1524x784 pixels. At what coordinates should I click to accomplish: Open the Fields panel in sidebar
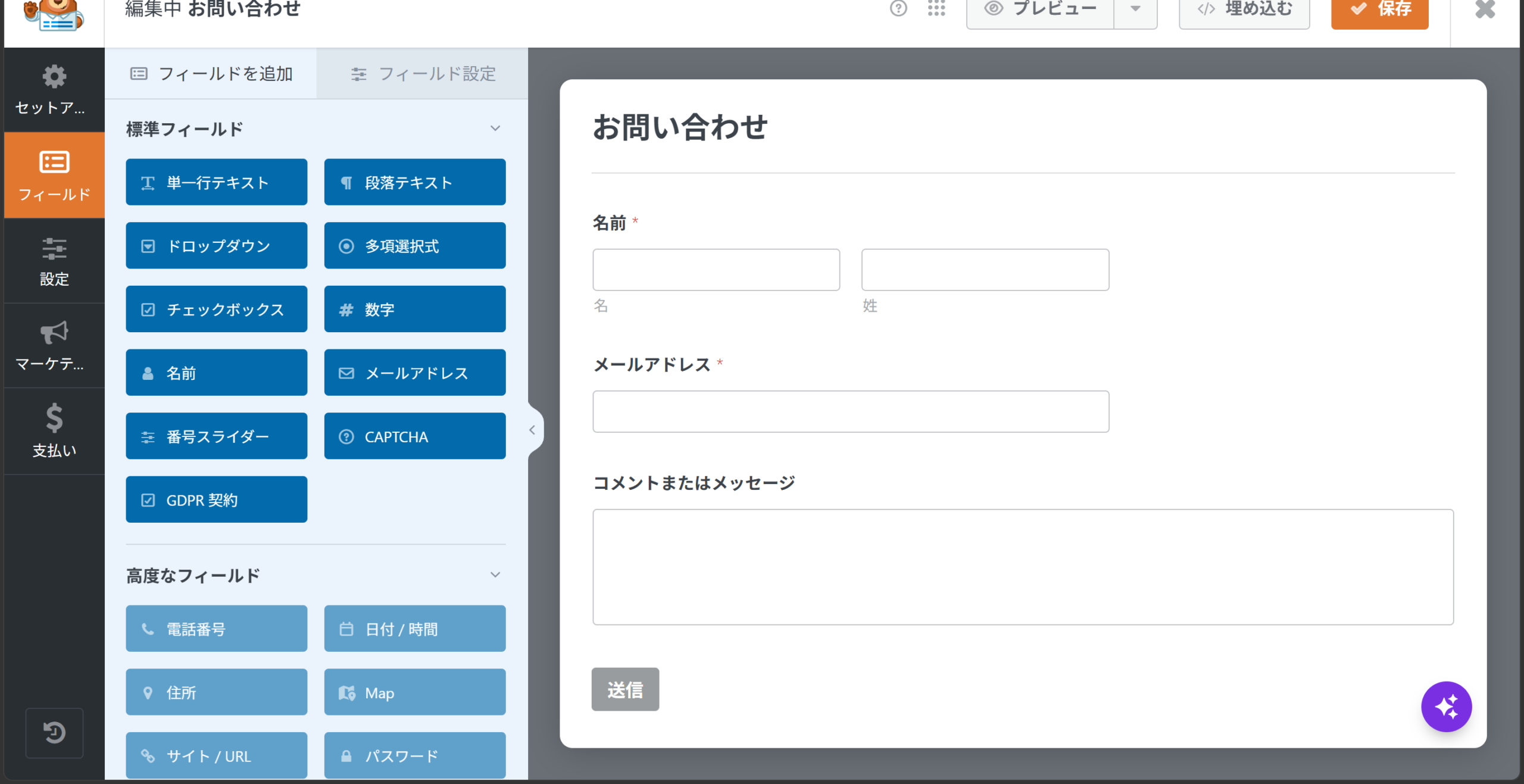tap(54, 175)
